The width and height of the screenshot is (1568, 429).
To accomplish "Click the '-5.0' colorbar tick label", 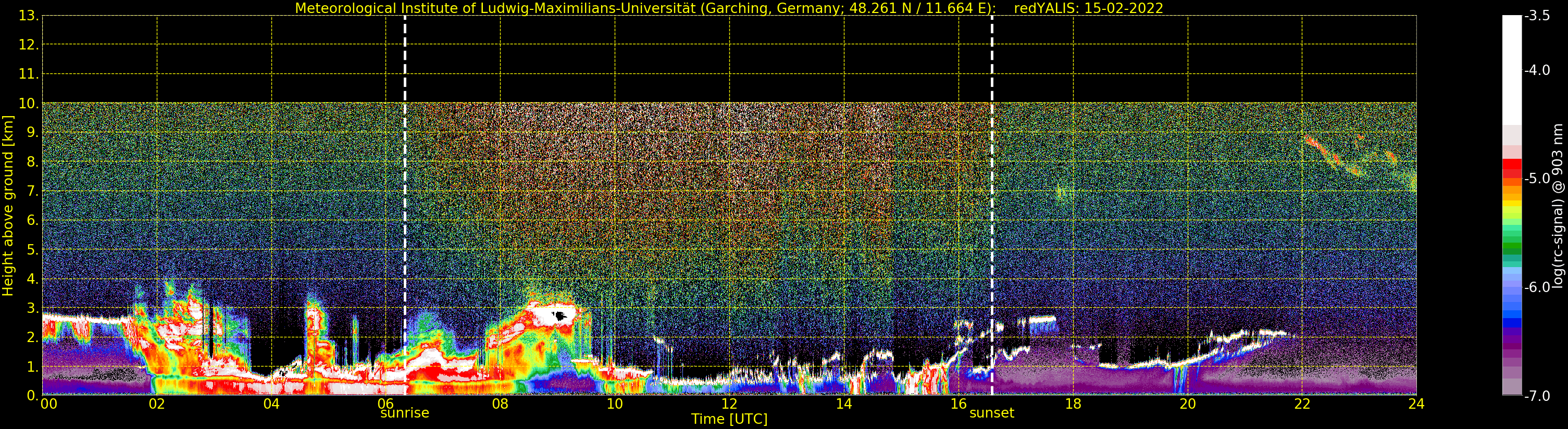I will coord(1538,178).
